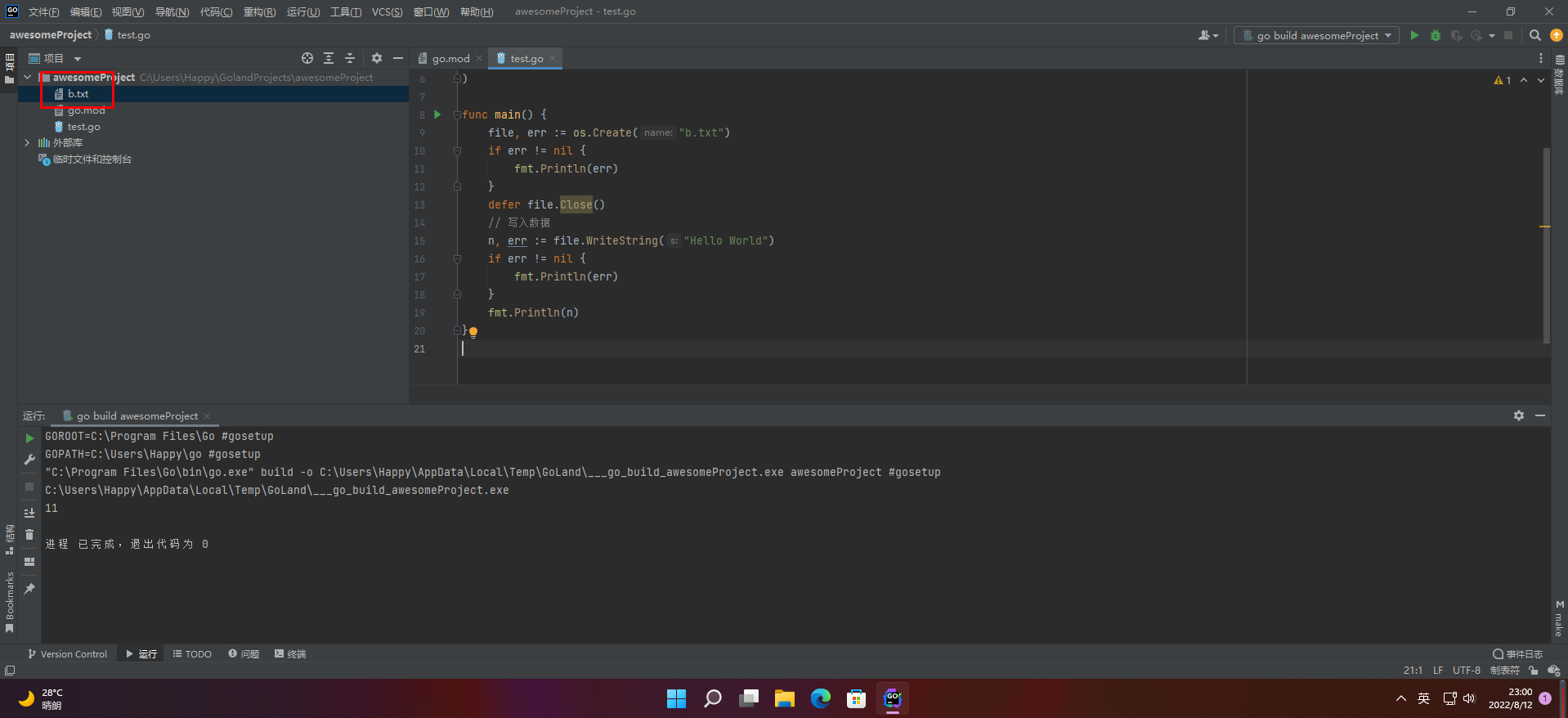Open 运行 menu
This screenshot has height=718, width=1568.
303,11
